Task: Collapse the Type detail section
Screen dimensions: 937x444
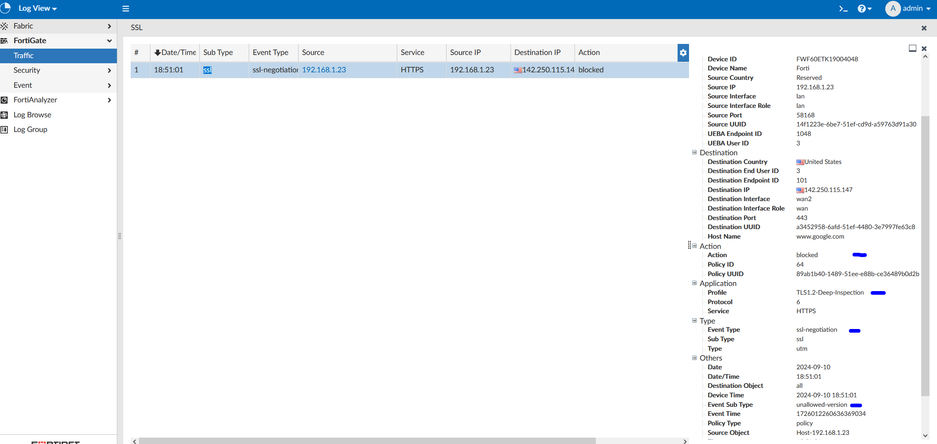Action: click(694, 320)
